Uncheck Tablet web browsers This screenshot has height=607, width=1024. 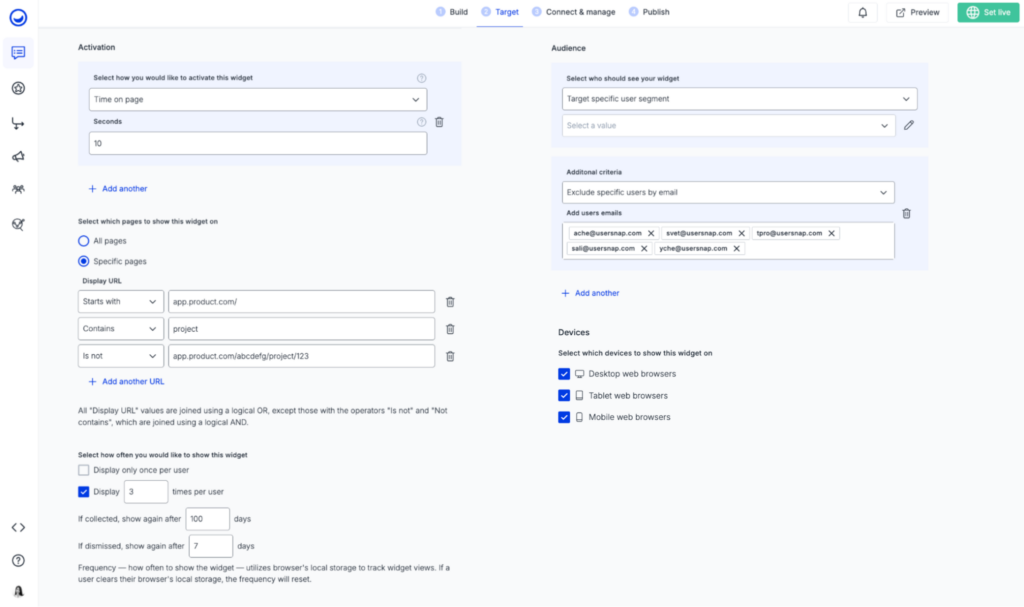(564, 396)
